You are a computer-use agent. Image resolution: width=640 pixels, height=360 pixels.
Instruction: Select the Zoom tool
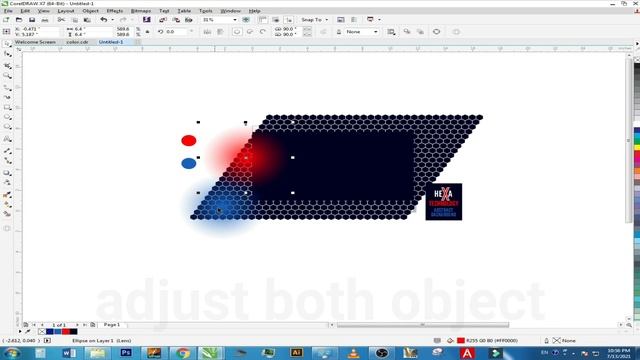tap(7, 76)
